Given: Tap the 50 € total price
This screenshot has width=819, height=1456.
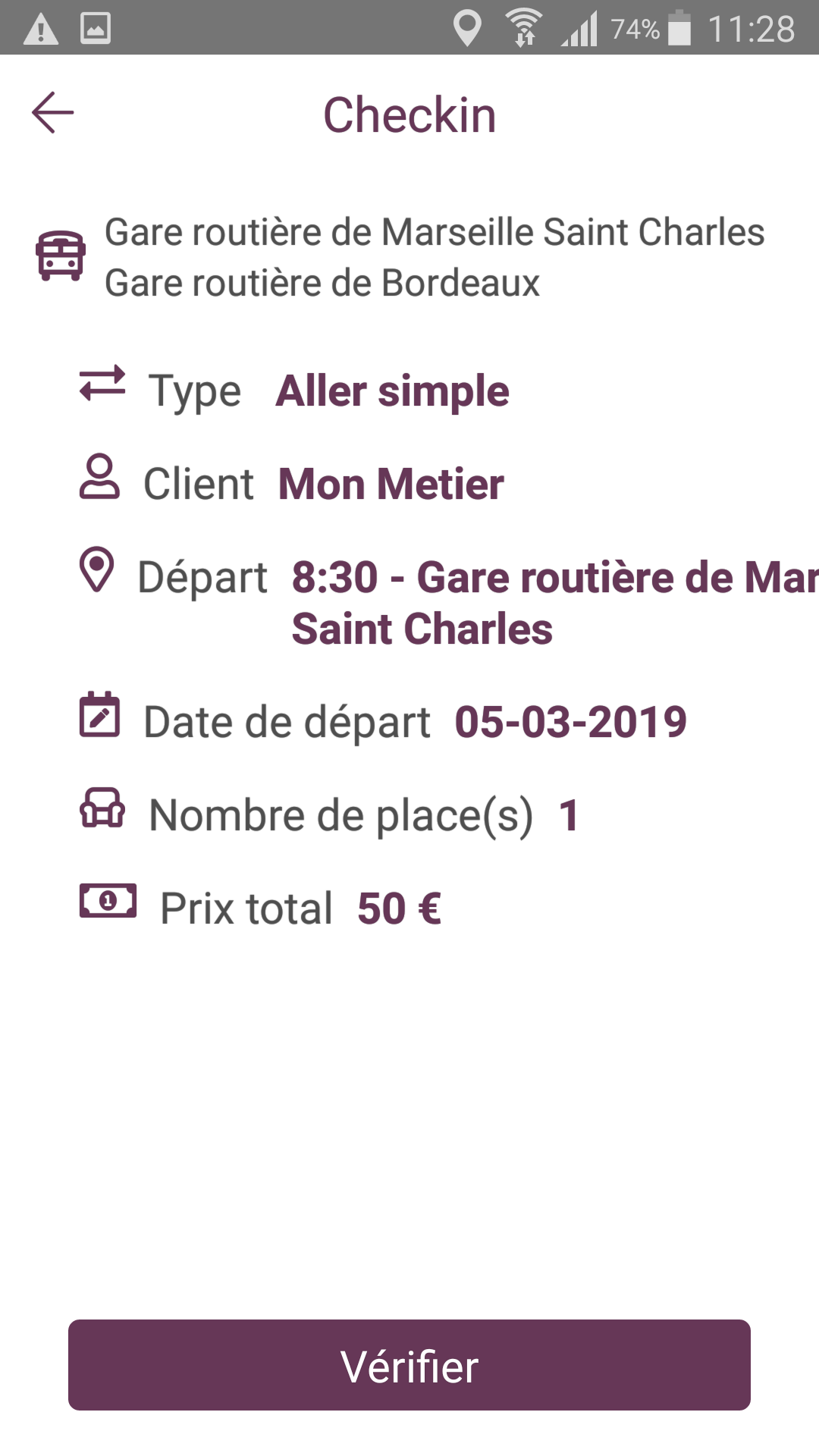Looking at the screenshot, I should (x=399, y=908).
